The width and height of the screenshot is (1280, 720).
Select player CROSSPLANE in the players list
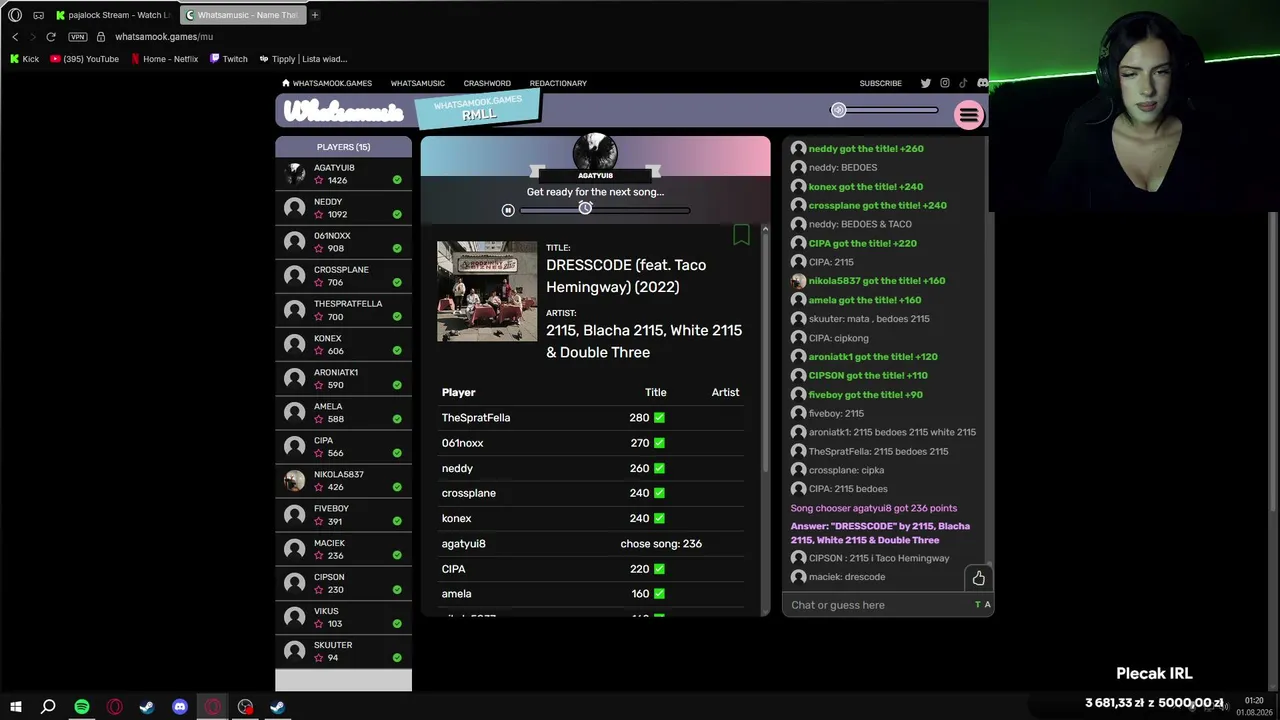tap(343, 276)
